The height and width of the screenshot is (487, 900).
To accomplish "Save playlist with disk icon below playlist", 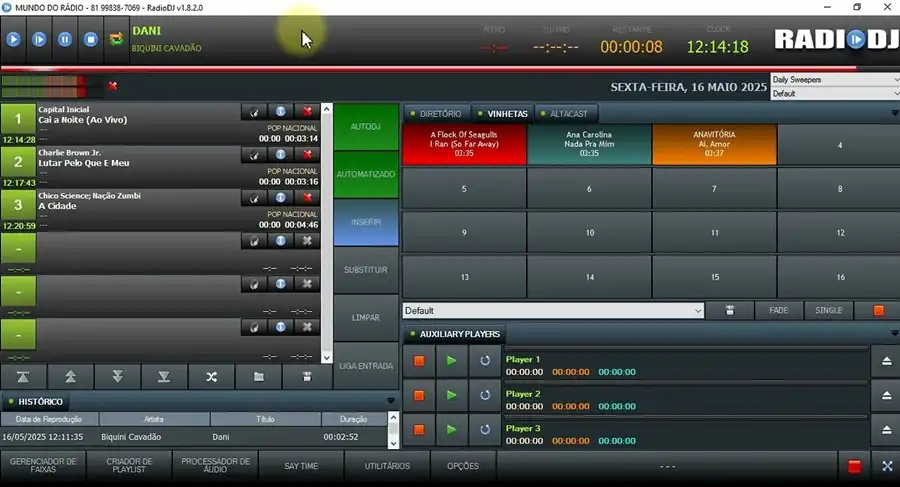I will (x=307, y=377).
